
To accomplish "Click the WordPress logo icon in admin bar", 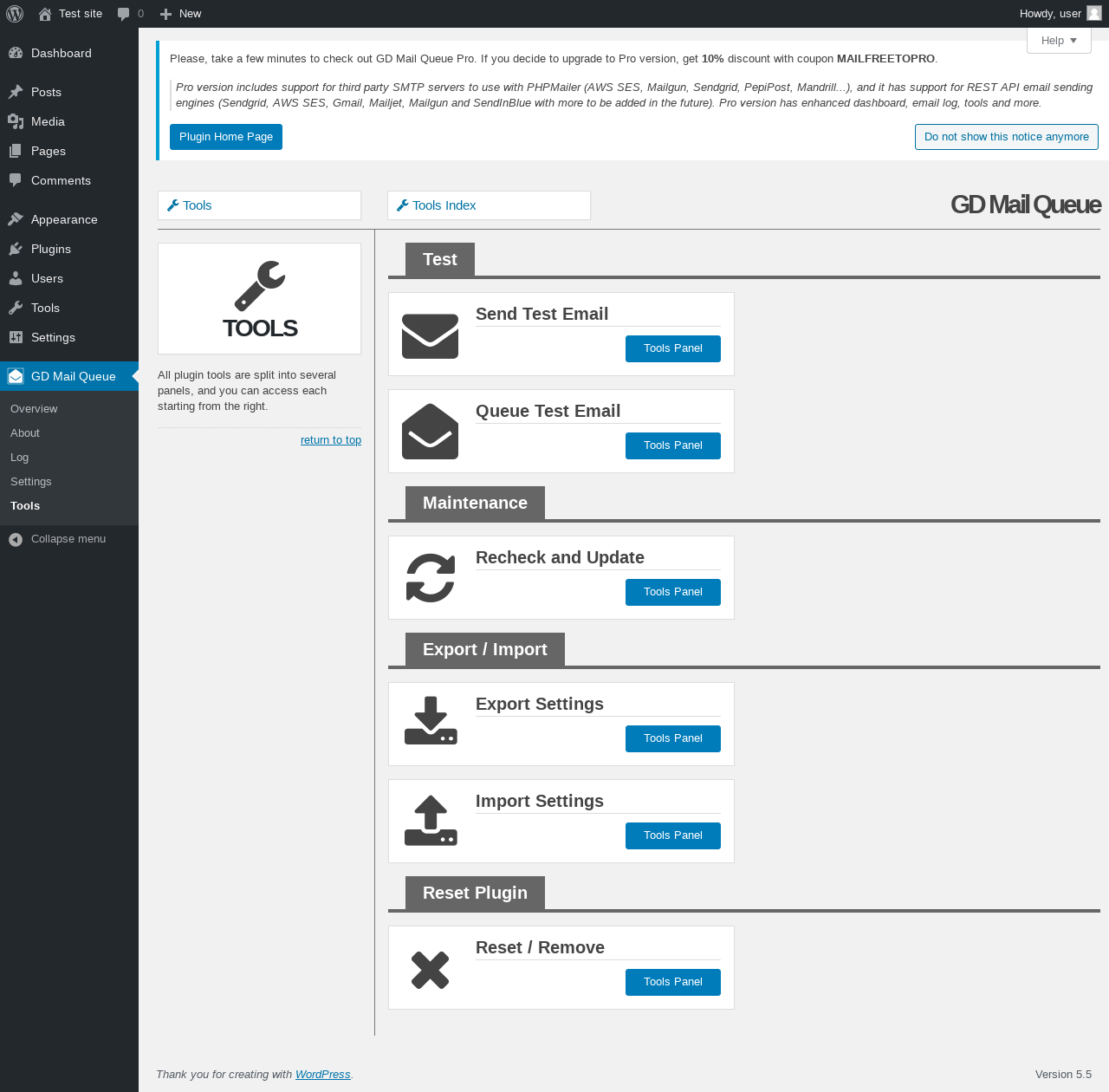I will (x=15, y=14).
